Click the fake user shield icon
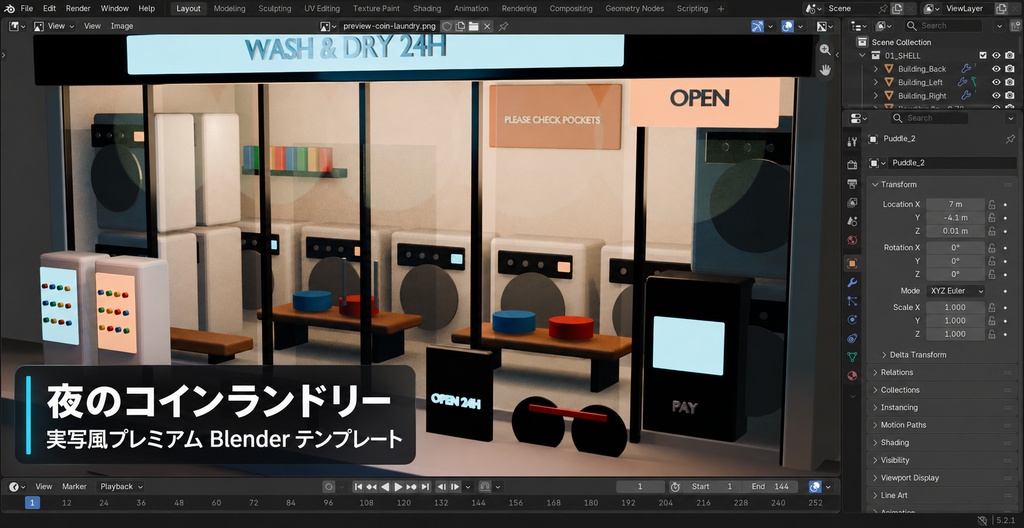 (447, 27)
